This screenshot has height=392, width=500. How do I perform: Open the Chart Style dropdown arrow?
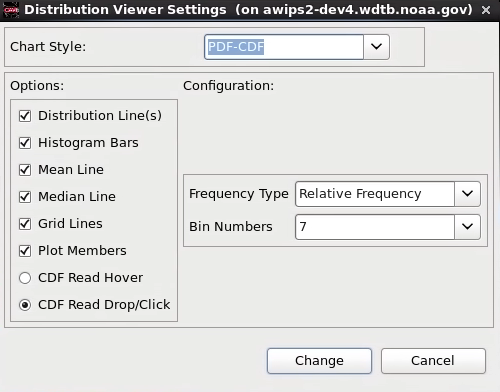(x=376, y=47)
